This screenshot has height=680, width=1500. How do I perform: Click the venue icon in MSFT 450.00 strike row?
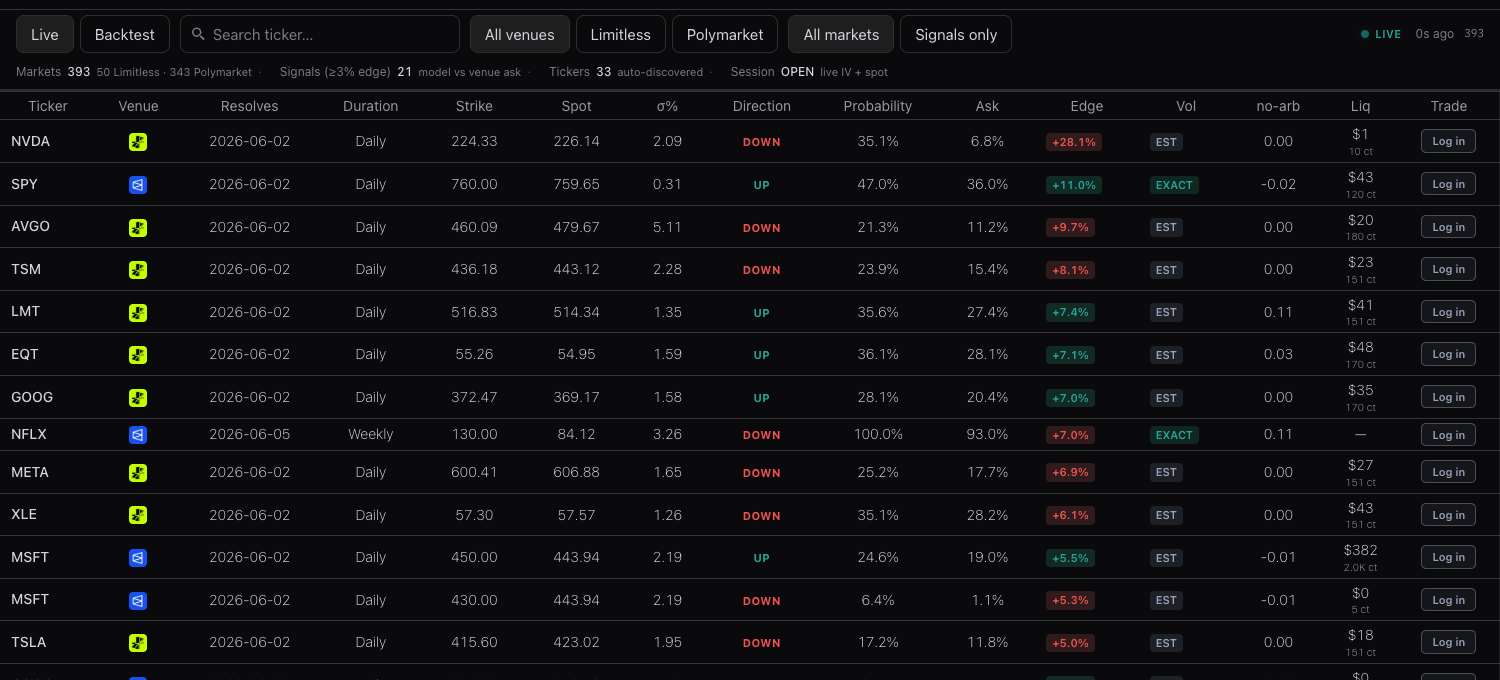click(138, 558)
